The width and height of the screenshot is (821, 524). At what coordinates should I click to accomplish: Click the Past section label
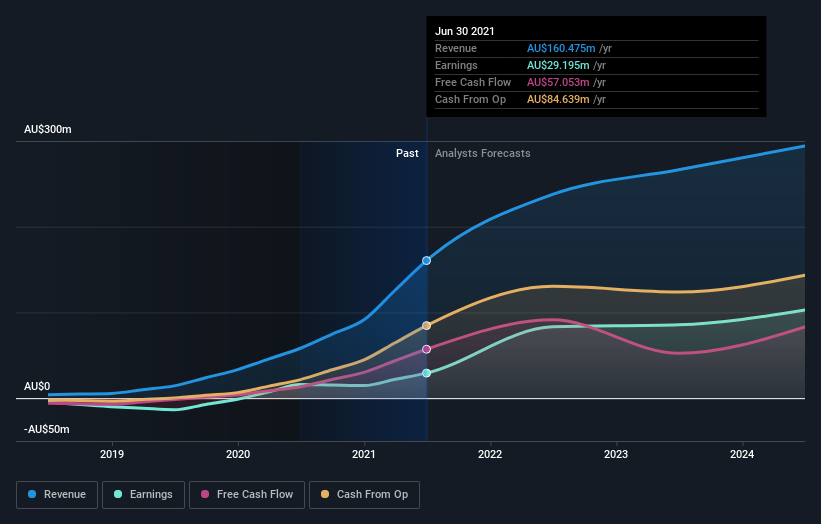407,153
